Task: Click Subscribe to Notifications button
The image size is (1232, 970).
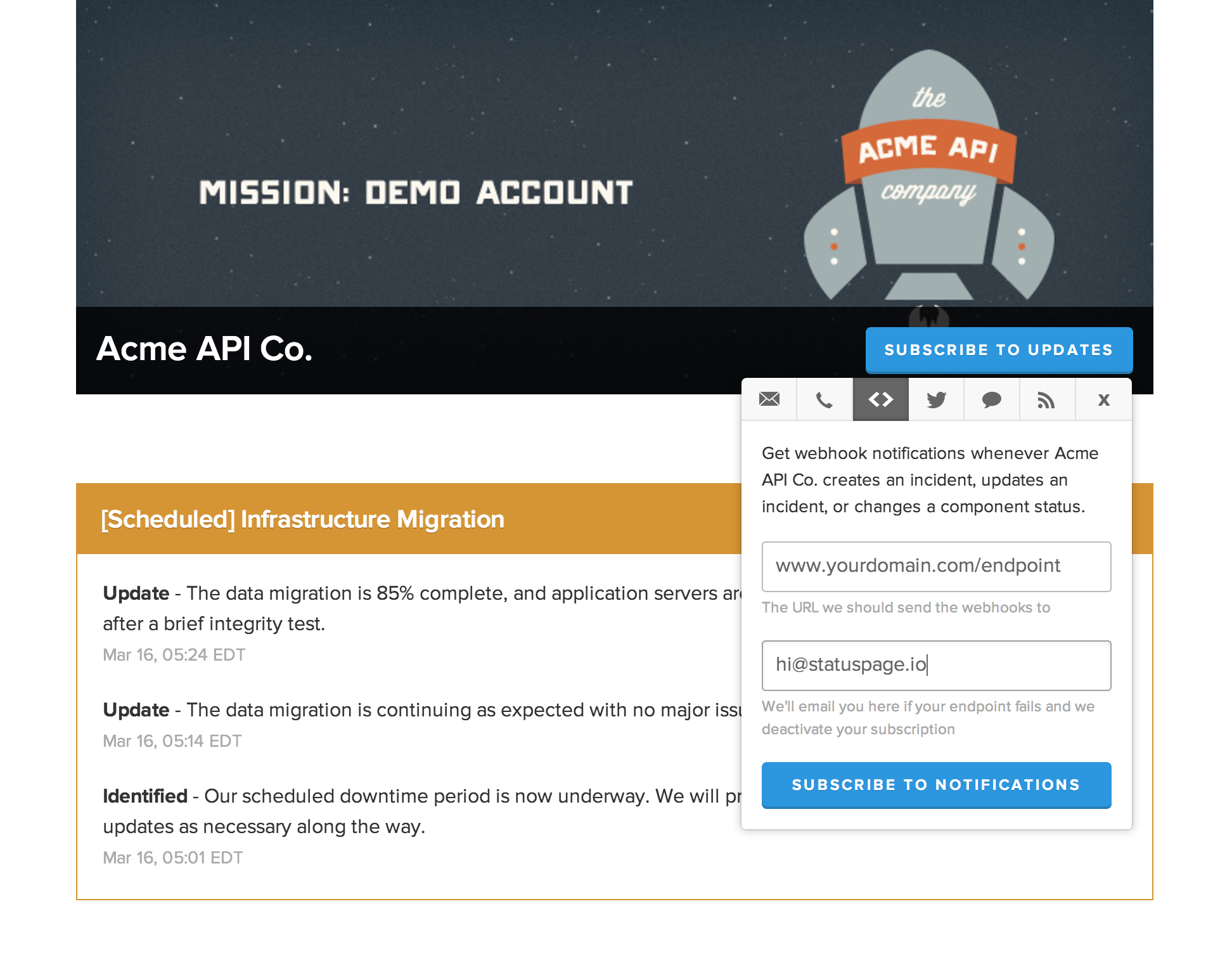Action: [x=935, y=785]
